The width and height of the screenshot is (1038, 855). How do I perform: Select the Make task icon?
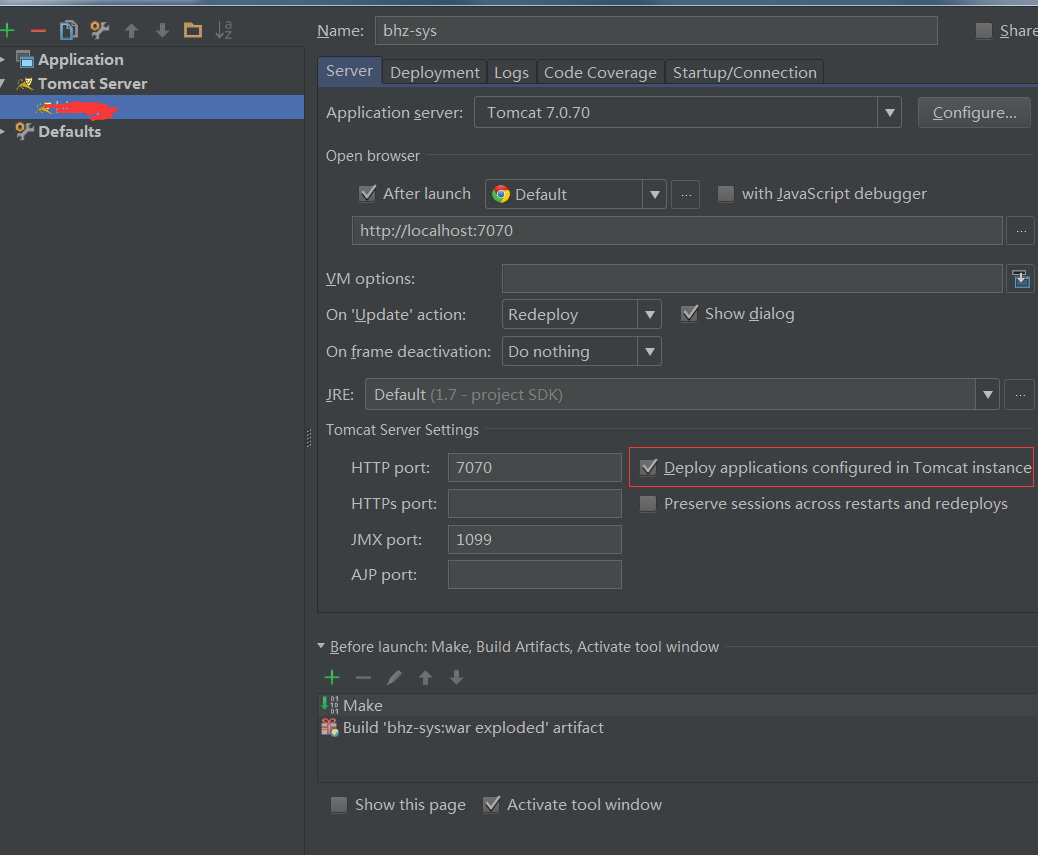(330, 705)
